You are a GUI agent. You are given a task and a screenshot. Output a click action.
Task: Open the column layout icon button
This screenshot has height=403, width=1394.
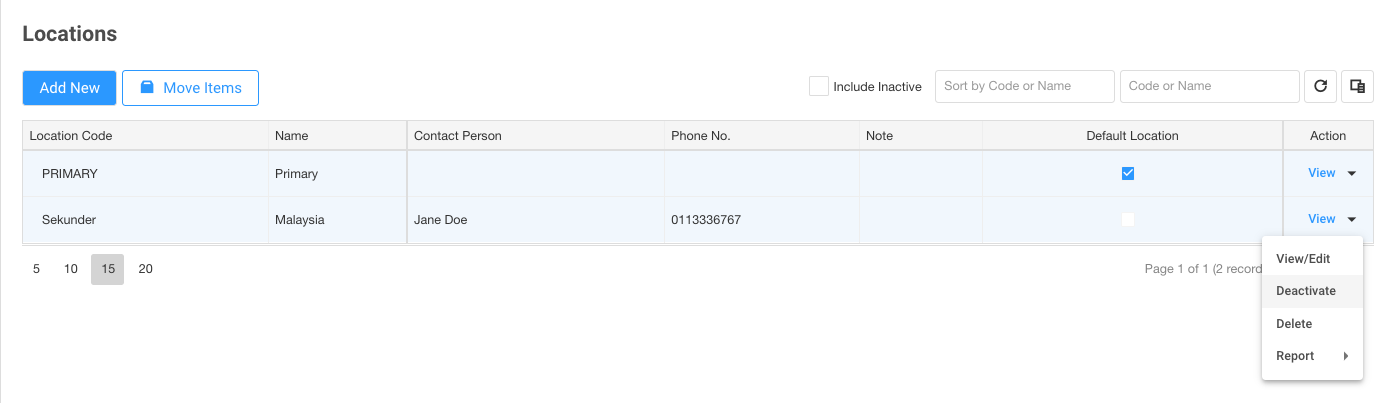pyautogui.click(x=1357, y=87)
